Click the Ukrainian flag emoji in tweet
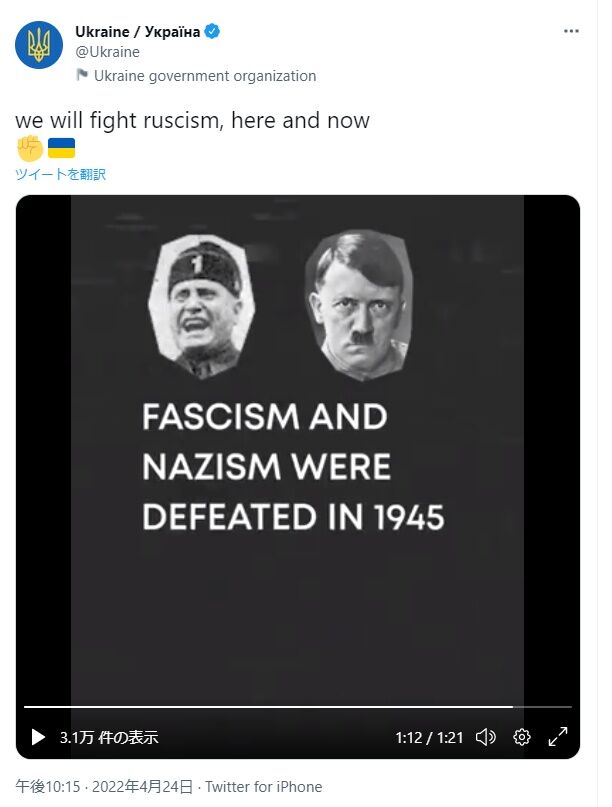This screenshot has height=807, width=612. point(61,148)
